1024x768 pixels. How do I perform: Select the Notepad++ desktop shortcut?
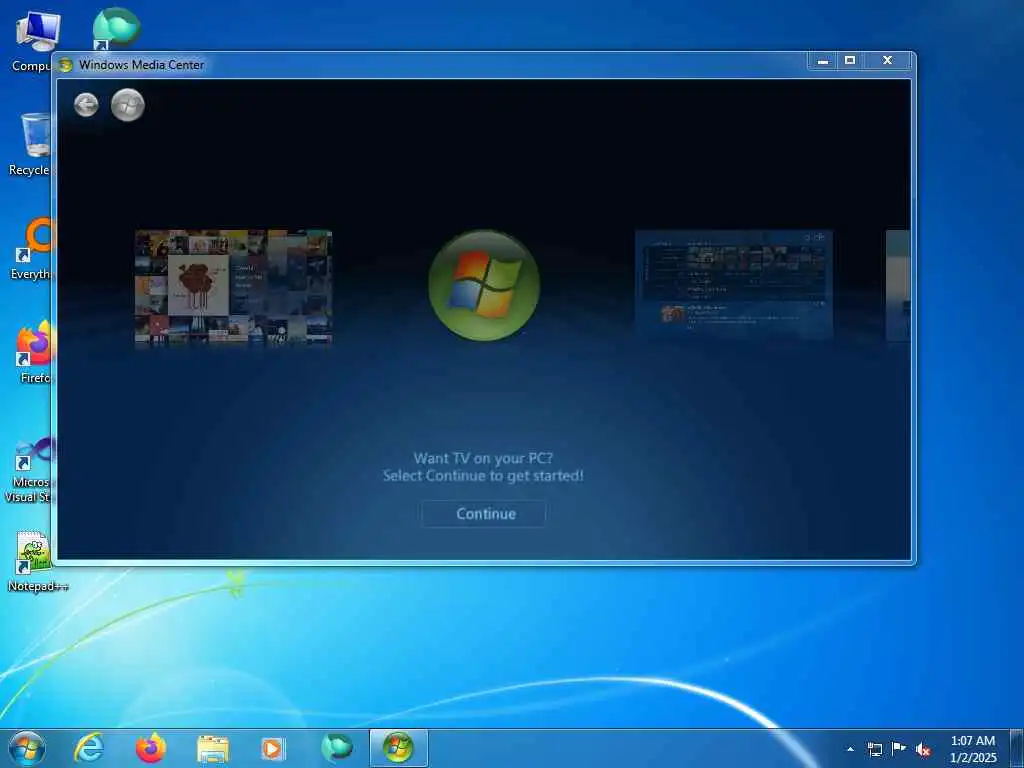coord(37,560)
